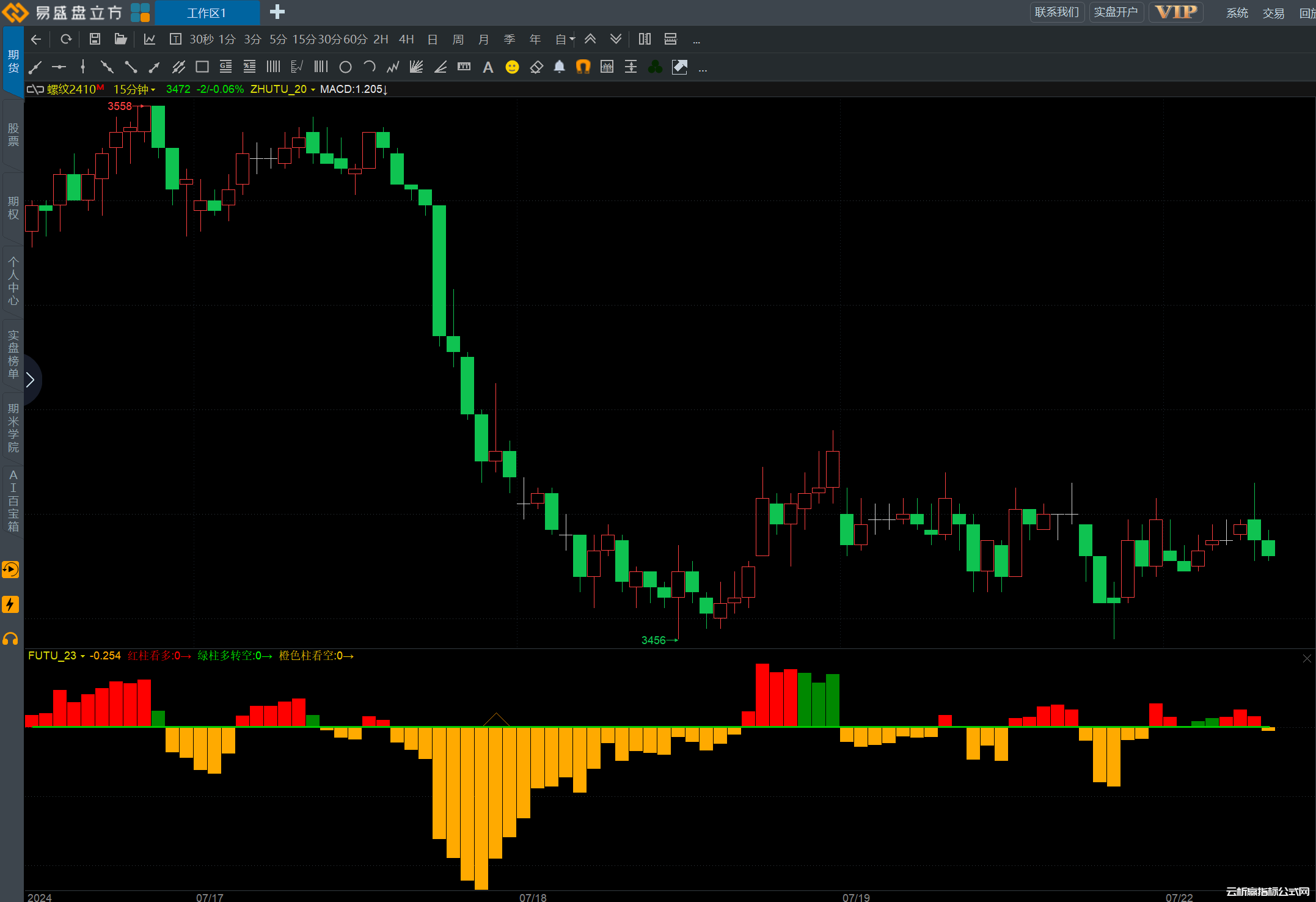Select the text annotation A tool

pos(488,68)
